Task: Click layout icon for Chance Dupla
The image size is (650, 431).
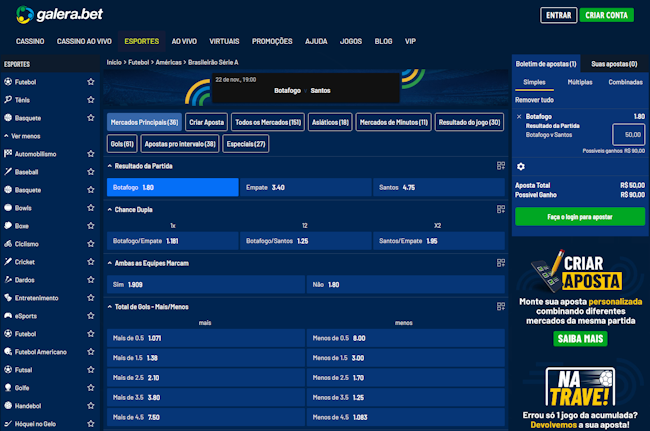Action: 501,209
